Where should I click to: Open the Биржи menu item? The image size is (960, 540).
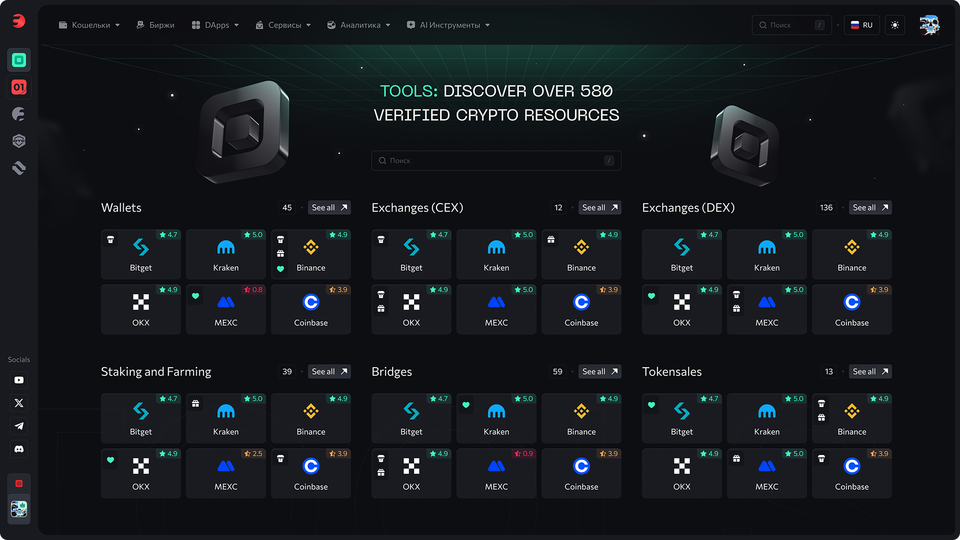pyautogui.click(x=156, y=25)
